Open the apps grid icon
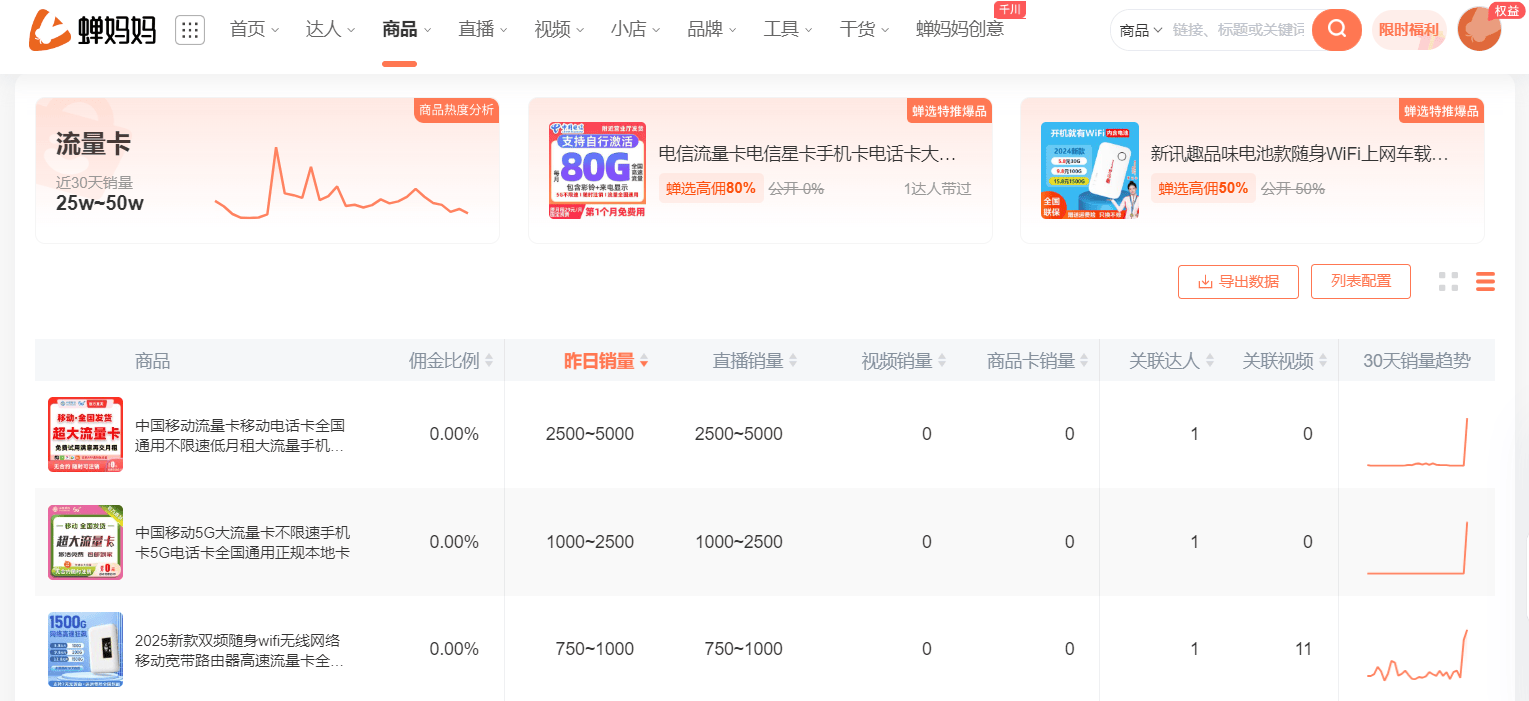The image size is (1529, 701). (190, 30)
